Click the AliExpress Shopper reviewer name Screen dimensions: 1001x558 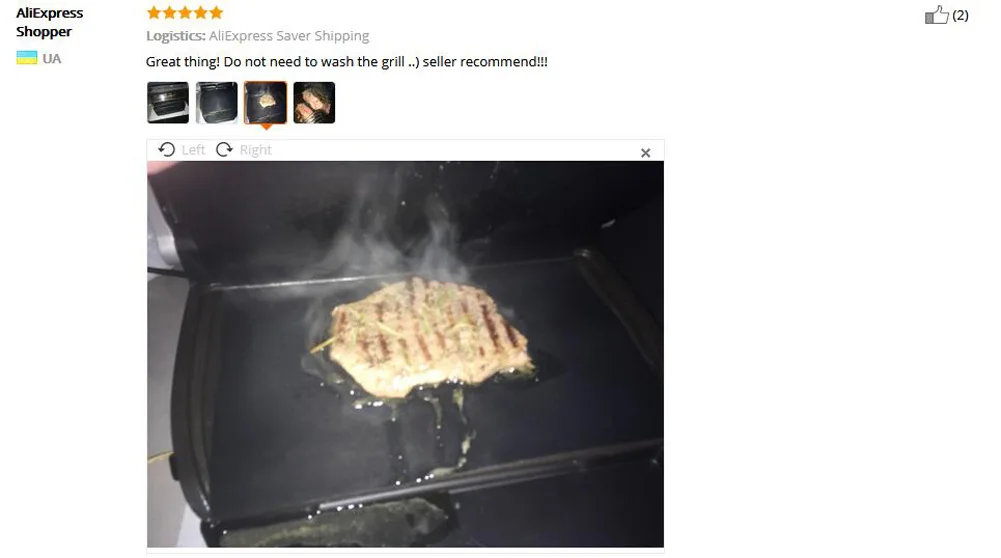coord(50,22)
